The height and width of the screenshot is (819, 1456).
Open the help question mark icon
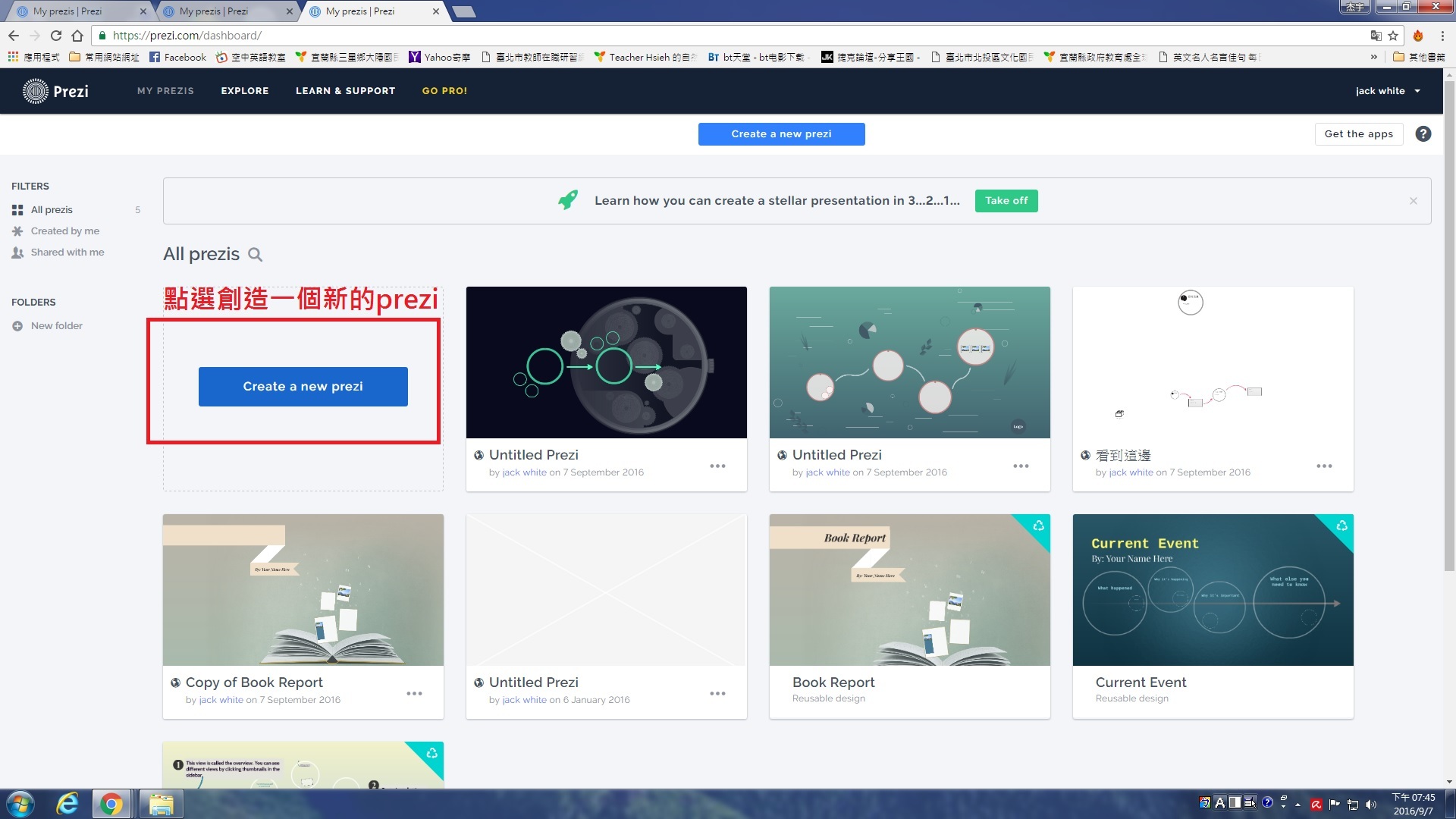click(x=1423, y=134)
